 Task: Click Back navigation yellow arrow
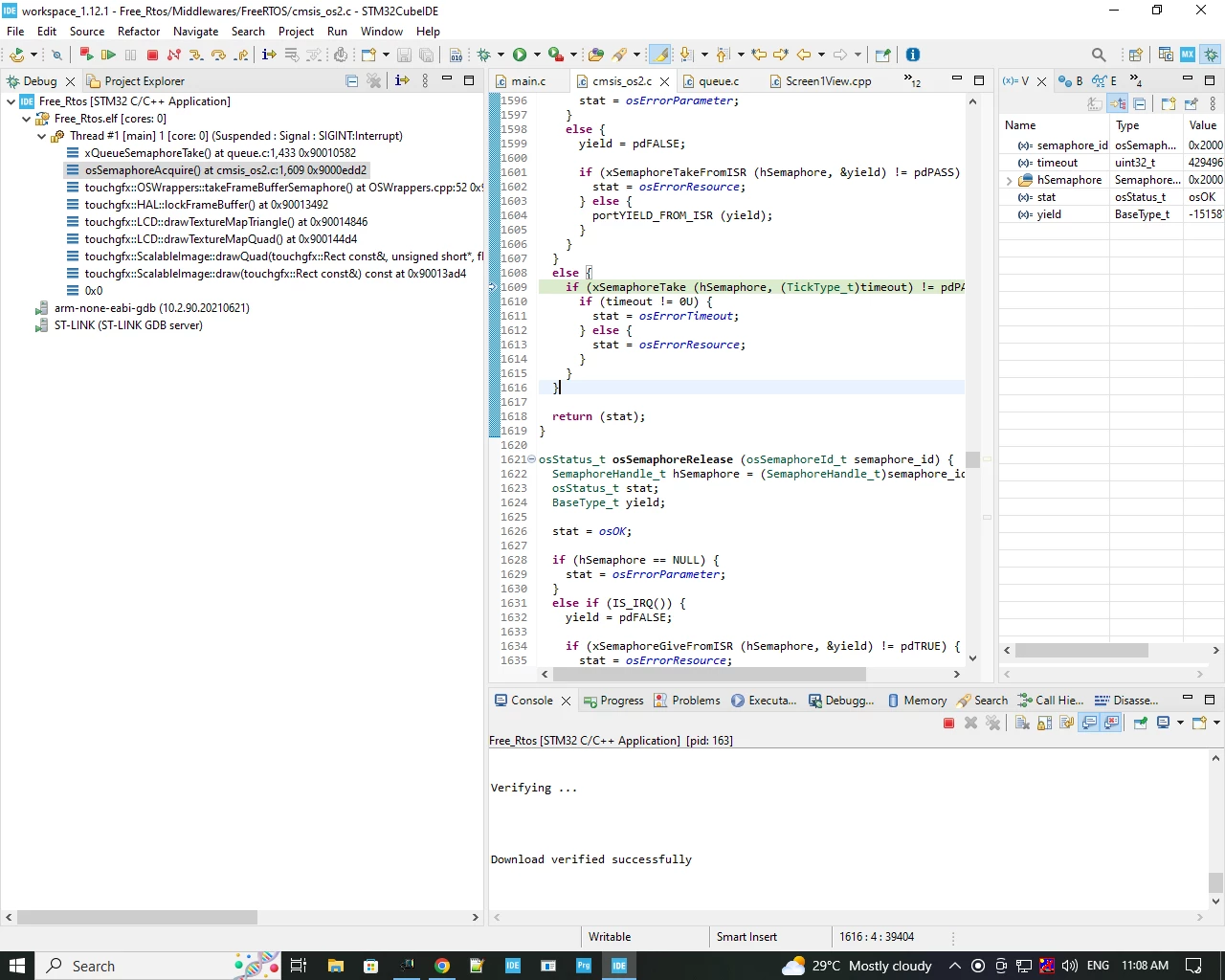(804, 55)
